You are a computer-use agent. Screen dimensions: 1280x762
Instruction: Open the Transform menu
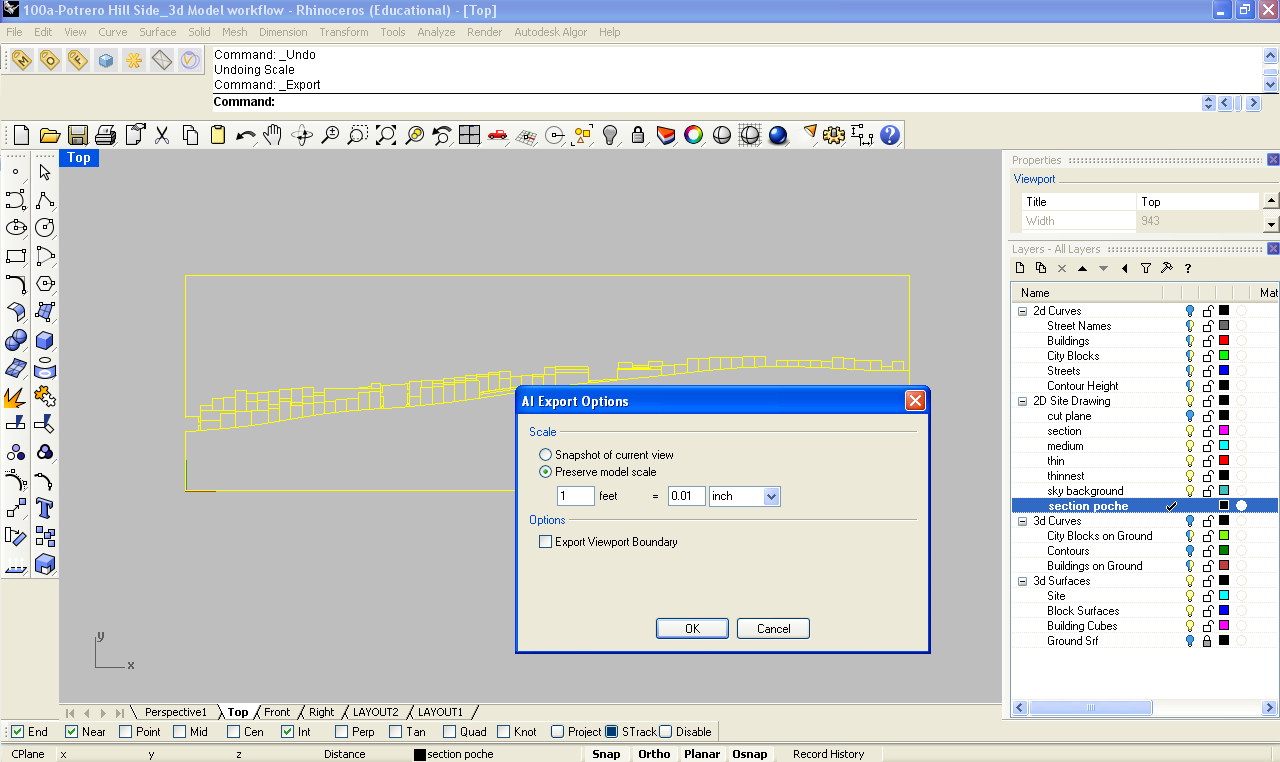pos(344,32)
